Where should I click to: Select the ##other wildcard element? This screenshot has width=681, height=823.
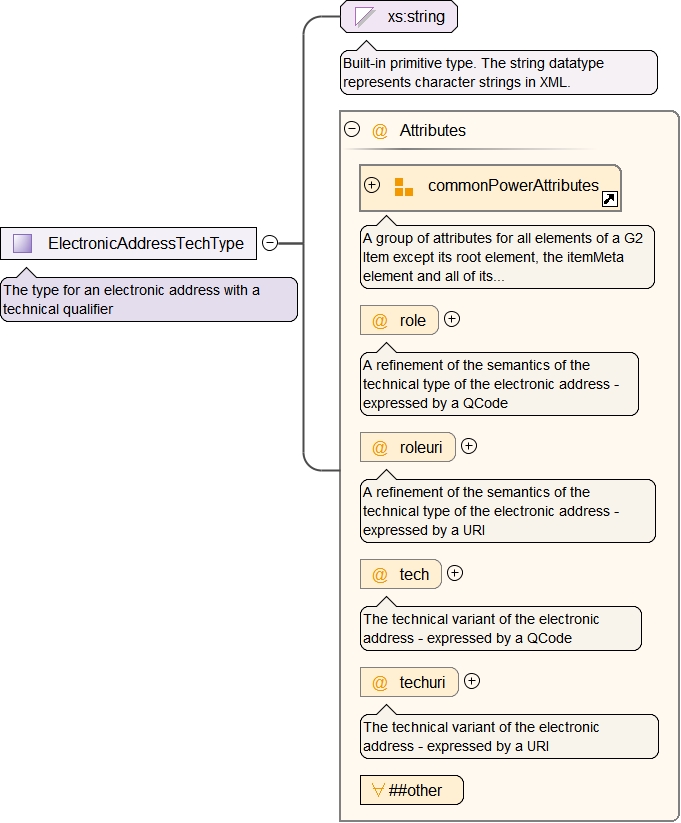pos(412,790)
